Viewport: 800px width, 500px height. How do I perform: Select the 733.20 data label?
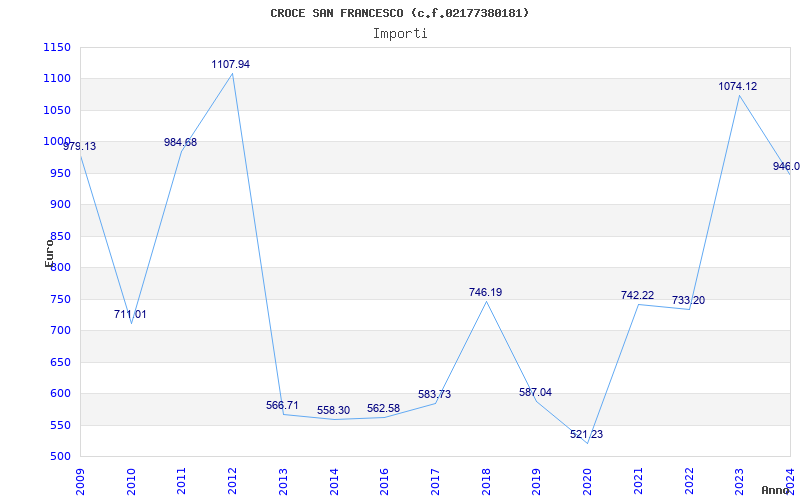pos(688,301)
